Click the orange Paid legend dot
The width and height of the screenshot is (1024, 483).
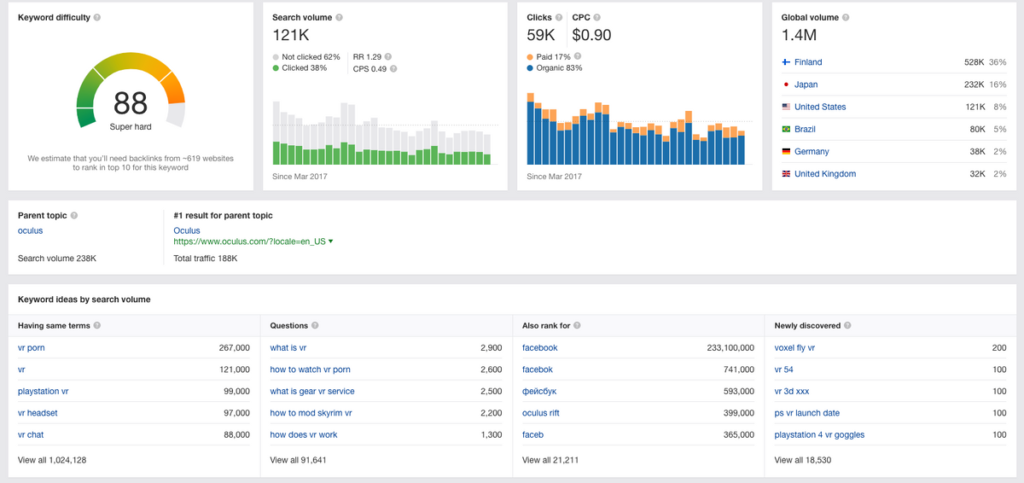pyautogui.click(x=530, y=57)
